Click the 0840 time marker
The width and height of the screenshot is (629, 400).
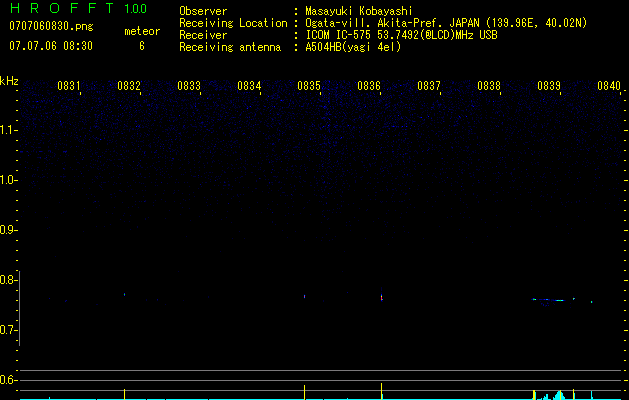point(609,86)
